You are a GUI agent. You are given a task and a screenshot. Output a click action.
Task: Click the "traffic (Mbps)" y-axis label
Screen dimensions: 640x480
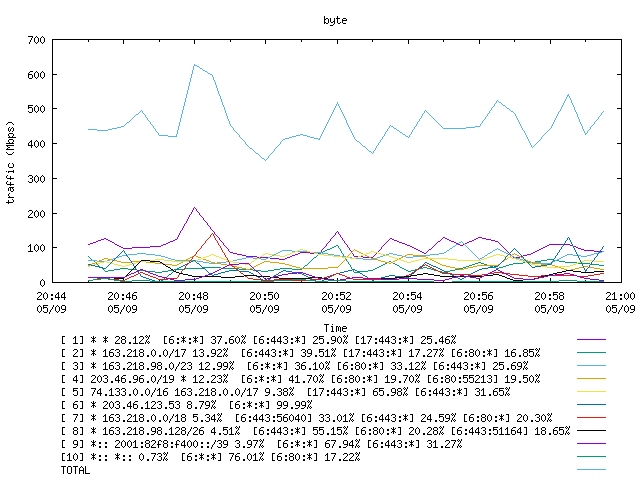coord(11,162)
